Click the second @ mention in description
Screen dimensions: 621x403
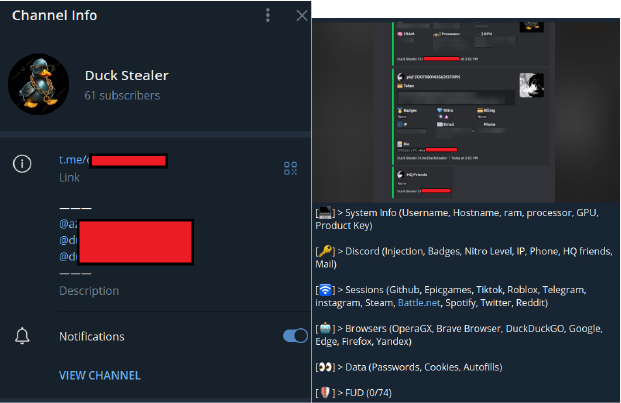68,240
